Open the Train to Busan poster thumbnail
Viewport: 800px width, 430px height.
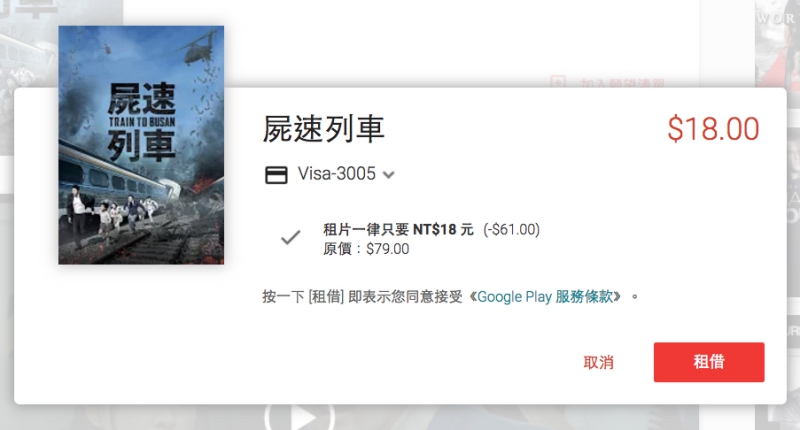(x=141, y=145)
